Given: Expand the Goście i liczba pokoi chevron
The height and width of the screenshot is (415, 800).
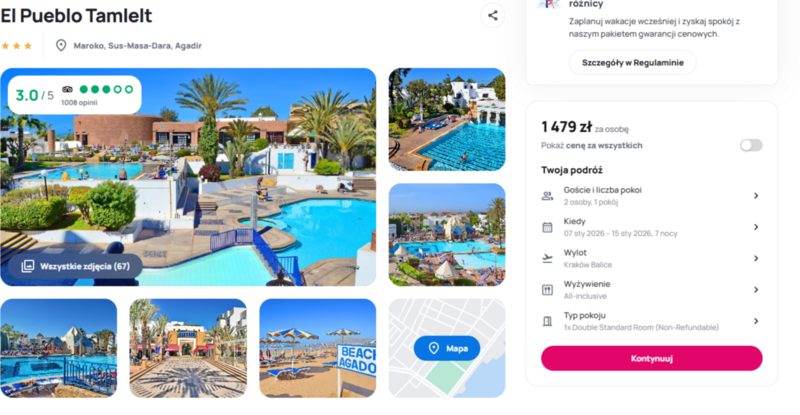Looking at the screenshot, I should point(756,196).
